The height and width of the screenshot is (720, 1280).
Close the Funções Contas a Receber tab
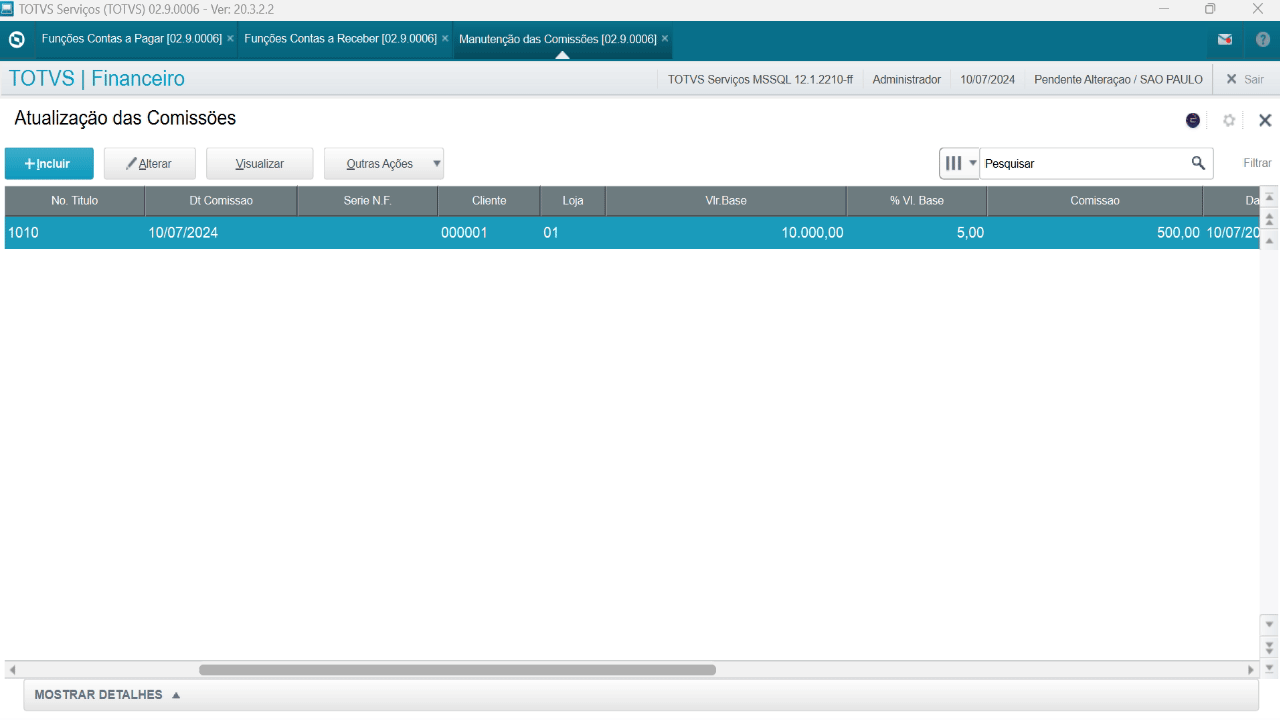pyautogui.click(x=445, y=38)
